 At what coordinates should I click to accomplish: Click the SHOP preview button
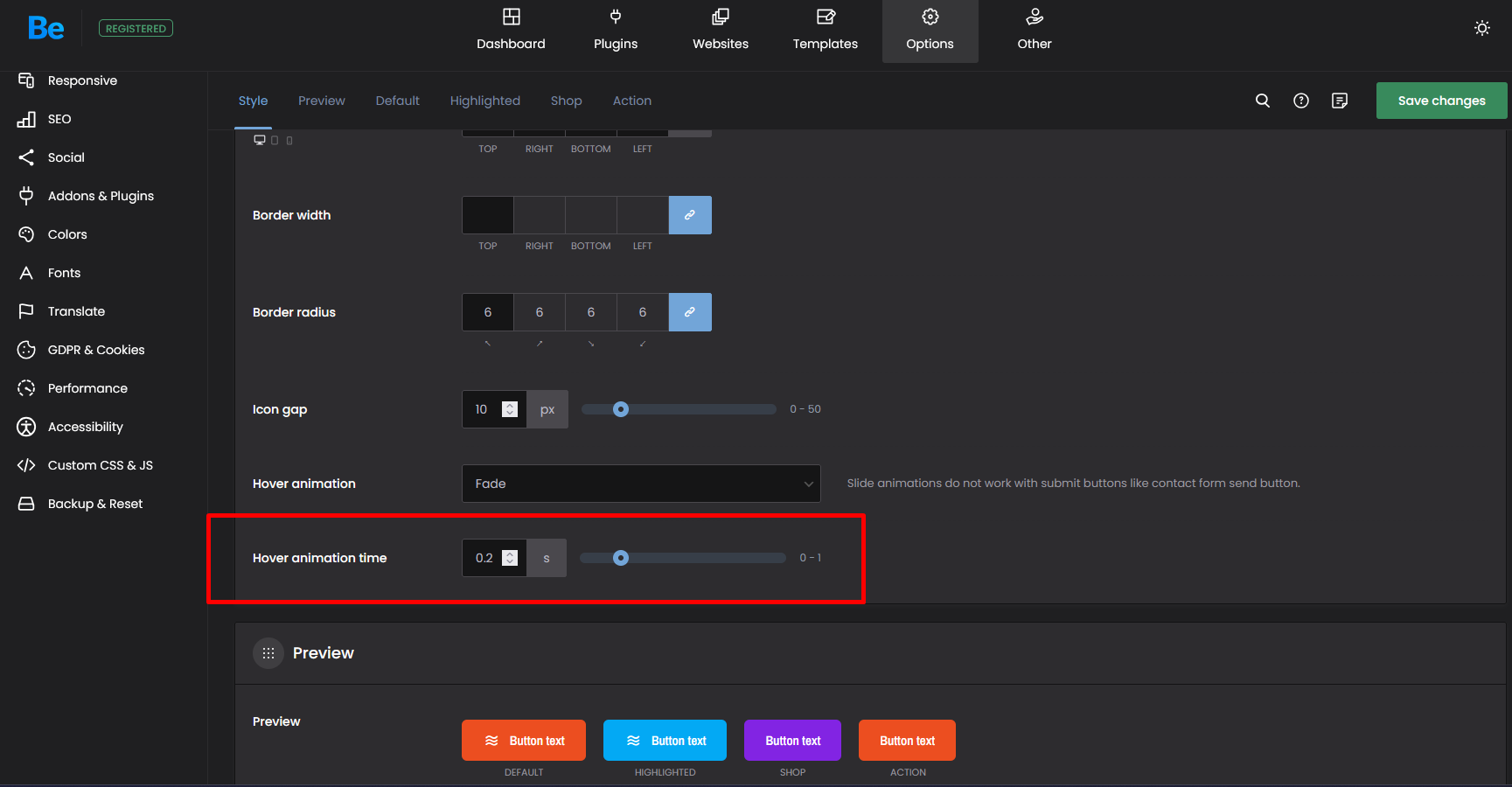click(792, 741)
